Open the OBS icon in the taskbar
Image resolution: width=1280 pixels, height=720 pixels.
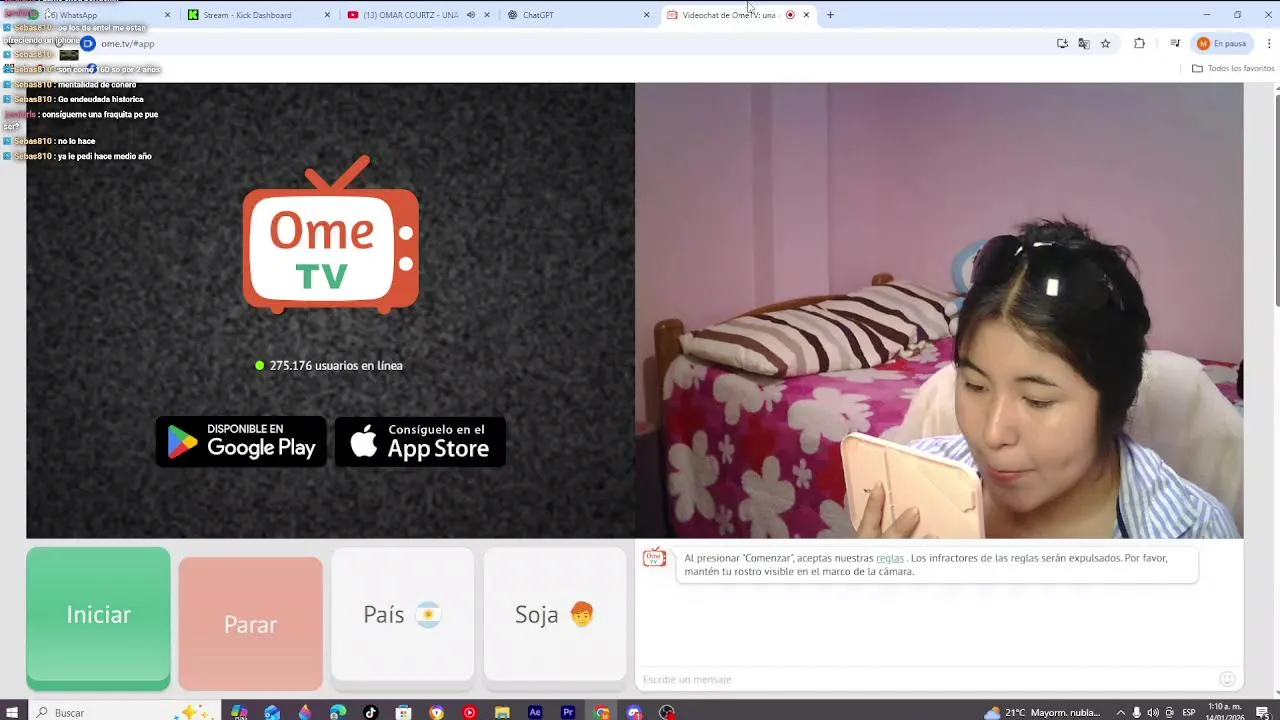[x=667, y=712]
